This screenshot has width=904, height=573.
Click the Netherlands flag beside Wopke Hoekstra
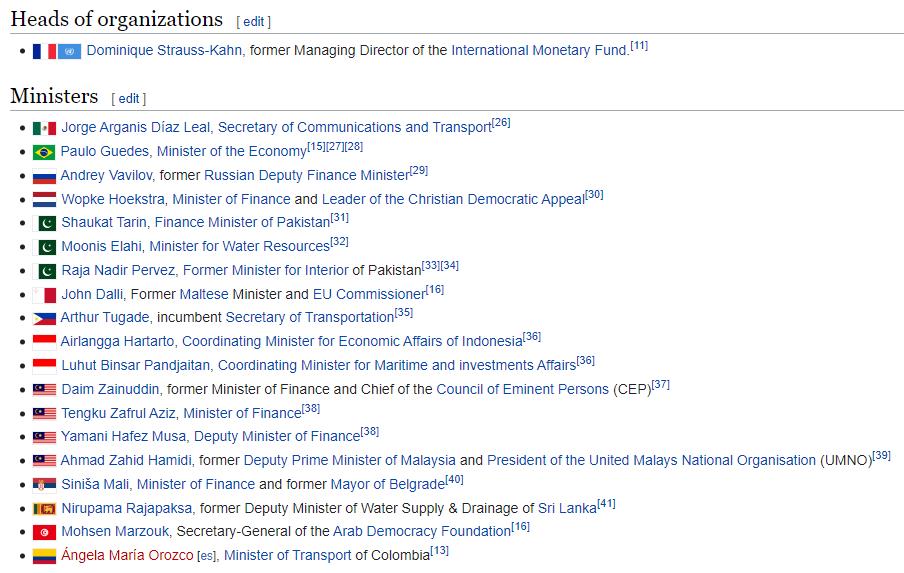(44, 199)
